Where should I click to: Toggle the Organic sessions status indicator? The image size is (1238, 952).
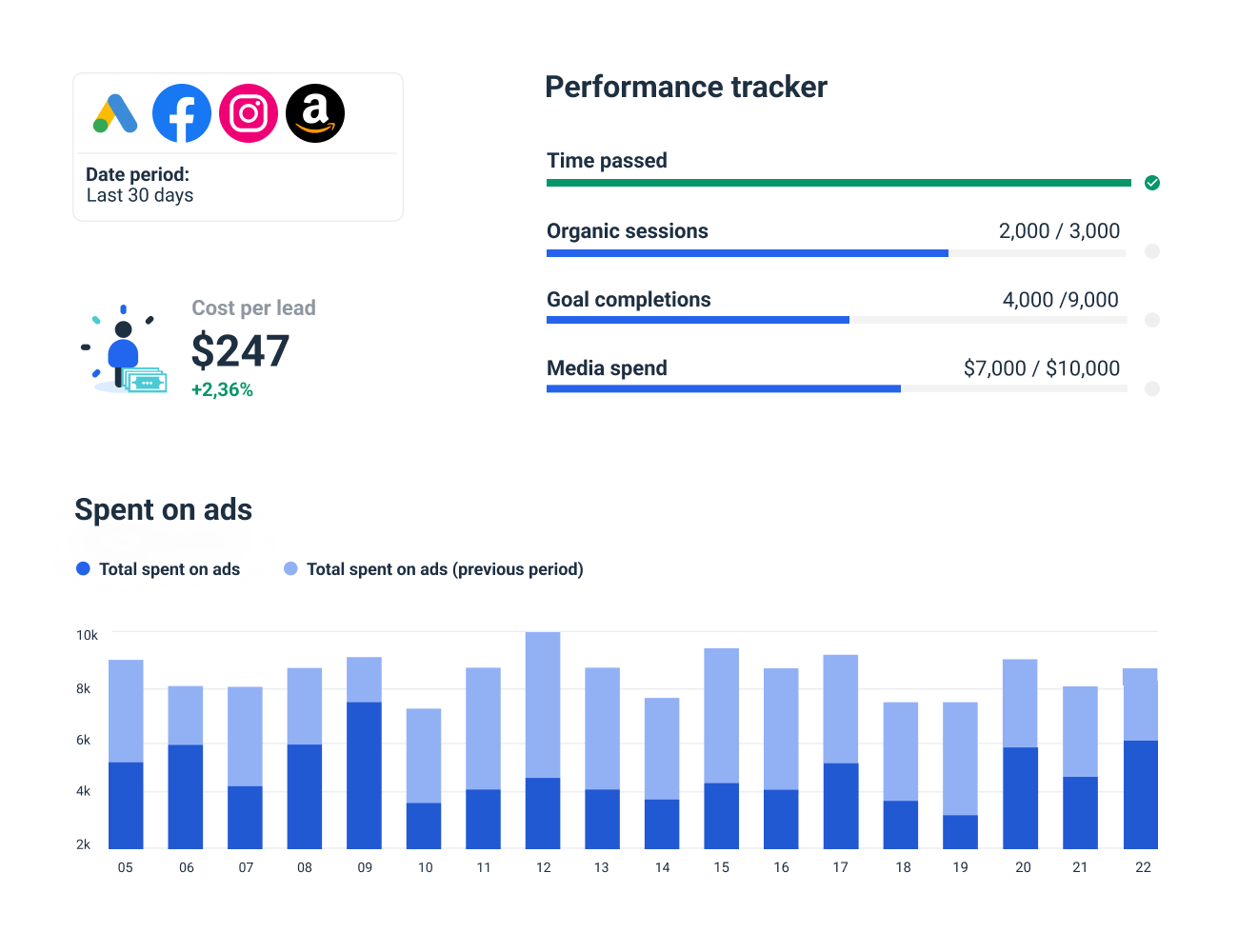coord(1152,251)
